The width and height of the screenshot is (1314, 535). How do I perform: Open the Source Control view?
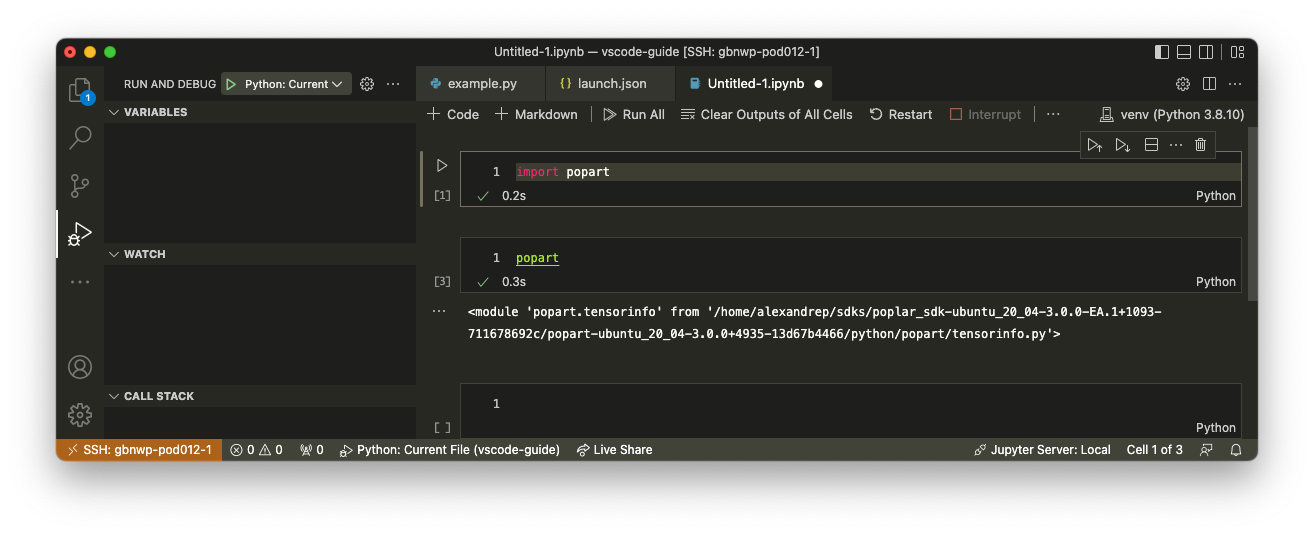[80, 185]
